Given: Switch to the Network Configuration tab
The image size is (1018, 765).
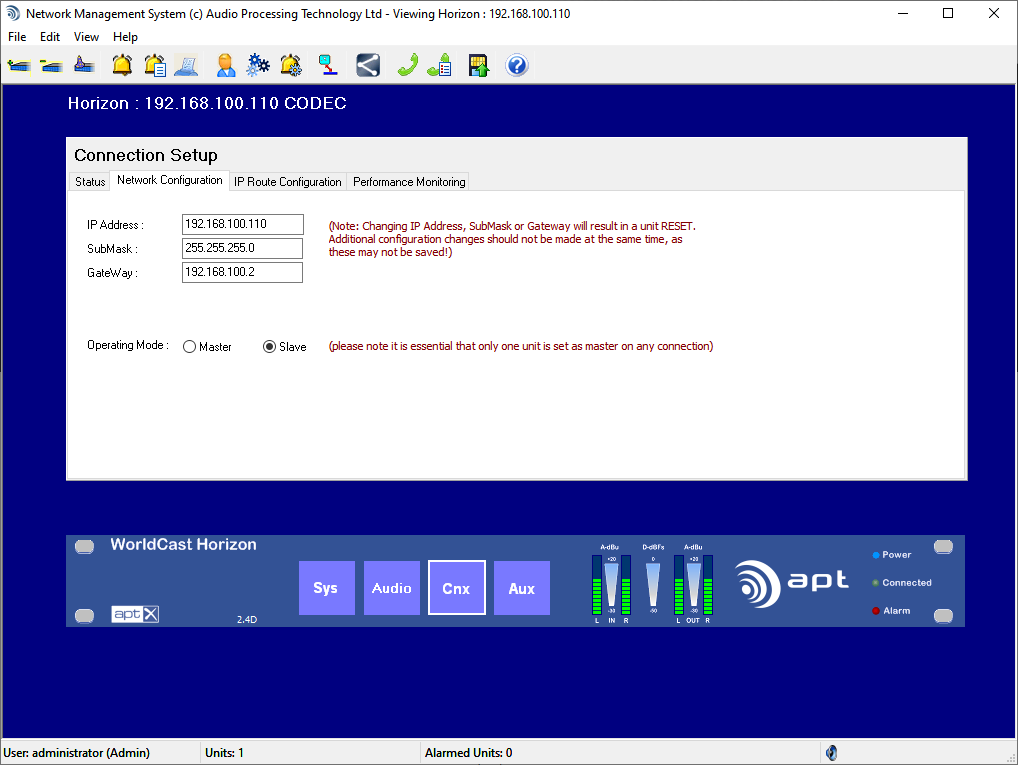Looking at the screenshot, I should tap(169, 181).
